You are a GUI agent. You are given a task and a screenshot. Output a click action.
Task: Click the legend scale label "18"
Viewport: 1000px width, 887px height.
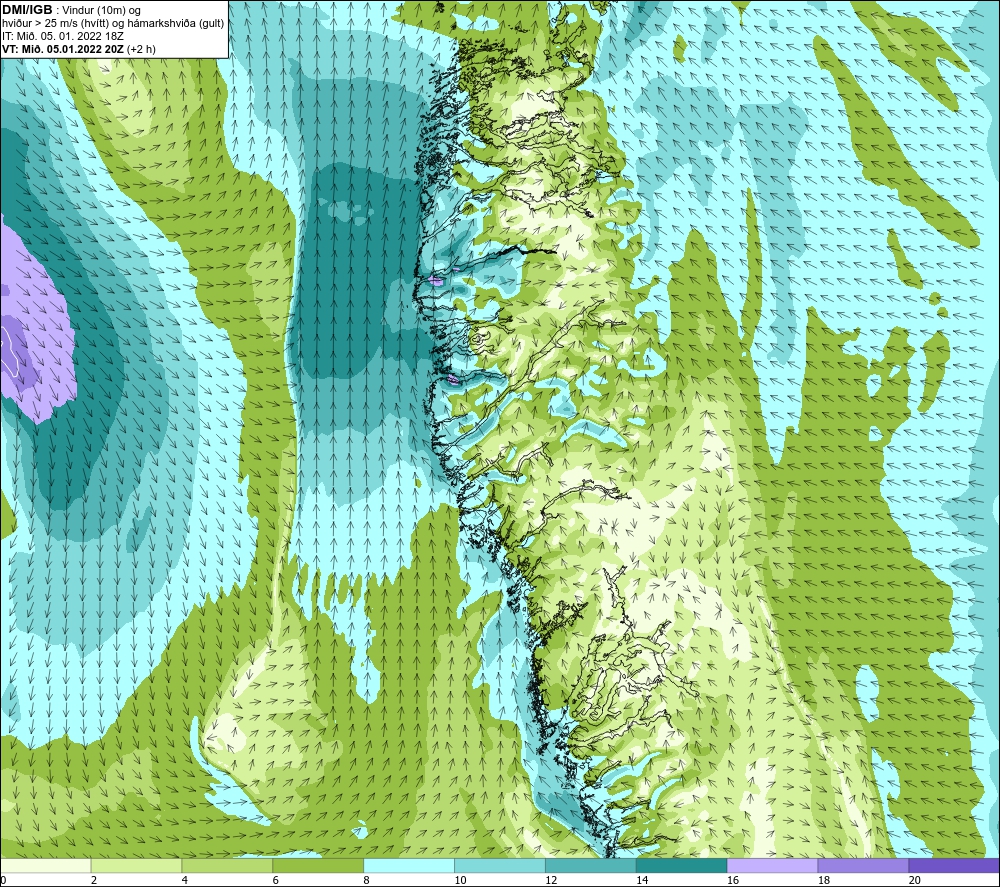tap(824, 881)
